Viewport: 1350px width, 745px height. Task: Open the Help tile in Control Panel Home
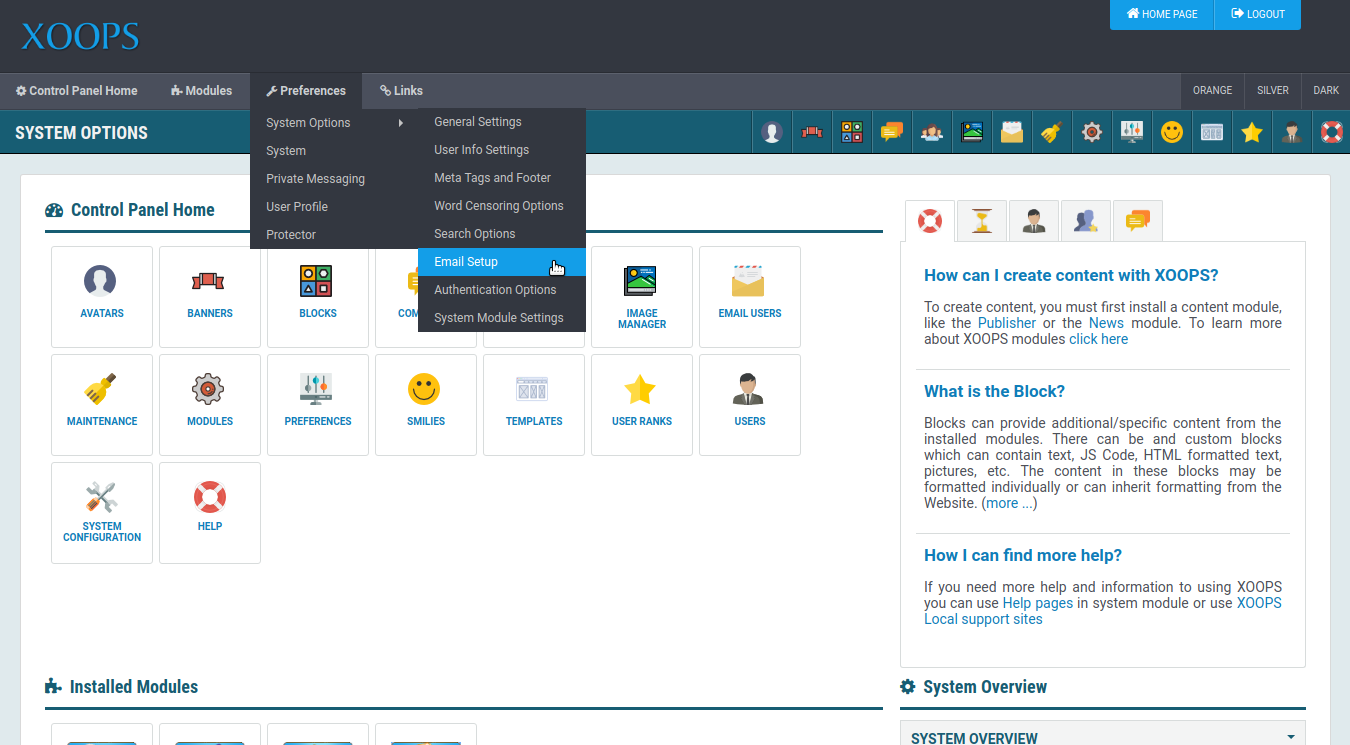(x=210, y=513)
